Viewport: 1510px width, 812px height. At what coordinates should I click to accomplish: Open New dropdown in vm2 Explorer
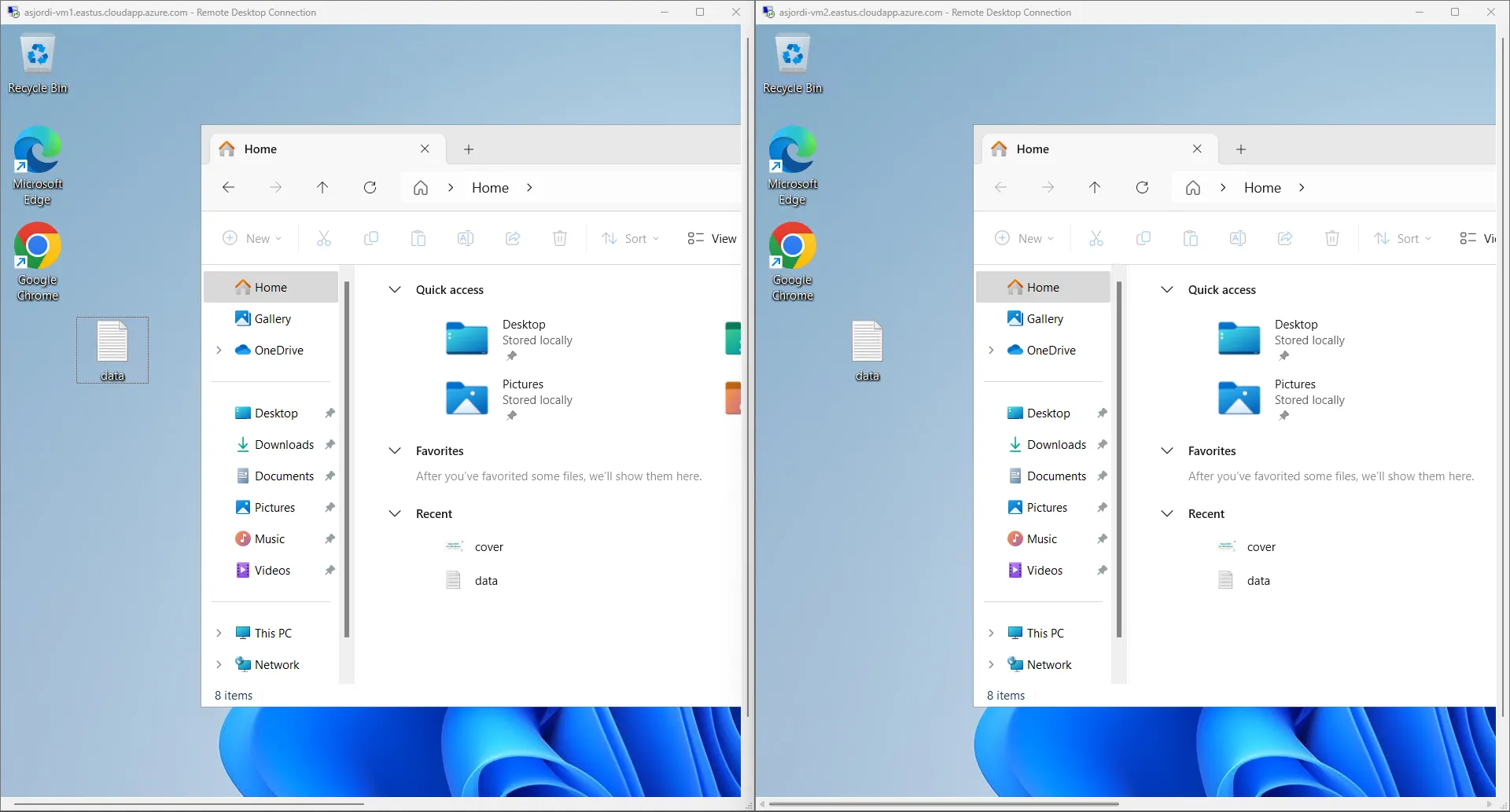(1025, 238)
